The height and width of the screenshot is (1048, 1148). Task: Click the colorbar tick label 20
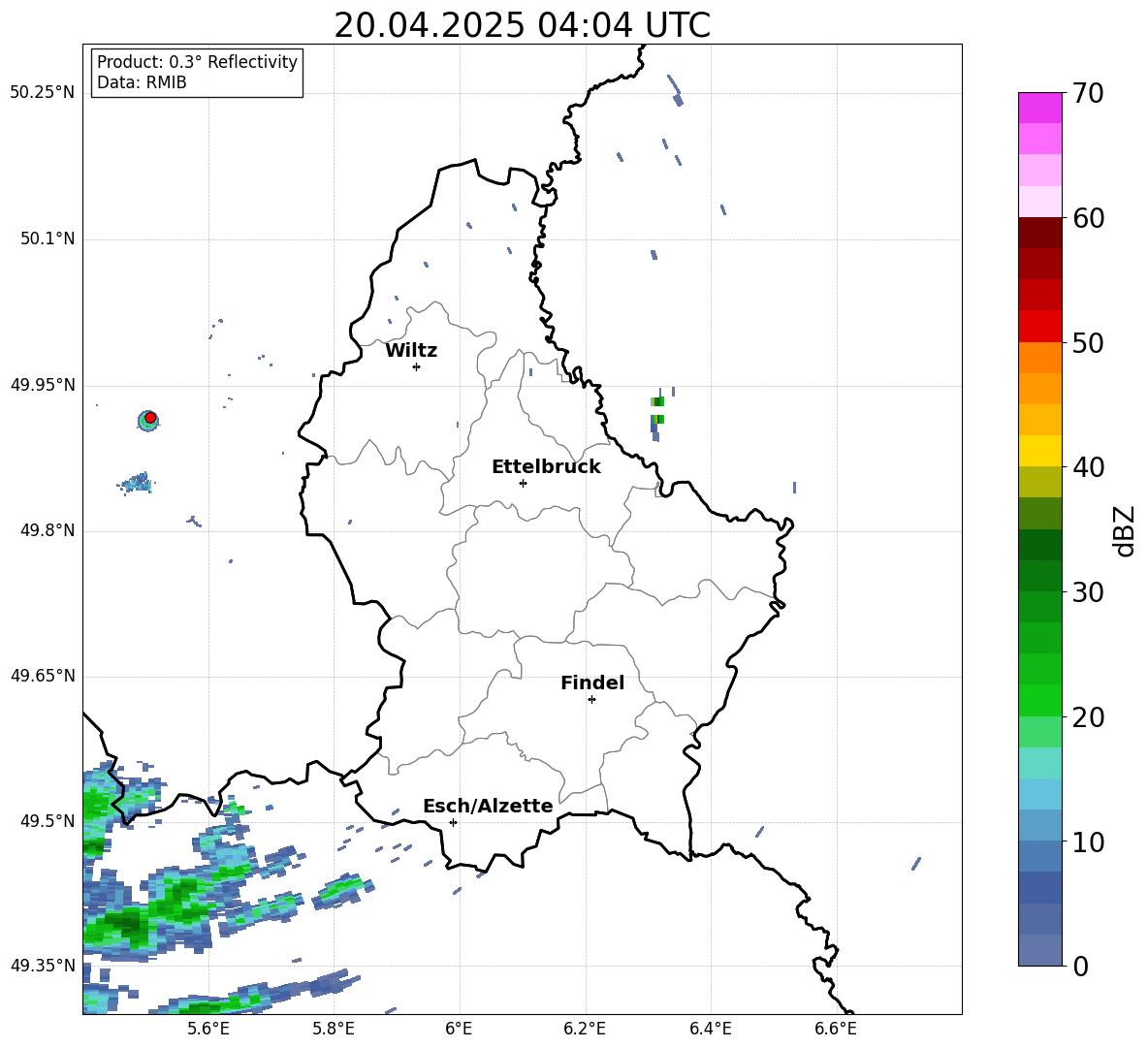(1088, 717)
